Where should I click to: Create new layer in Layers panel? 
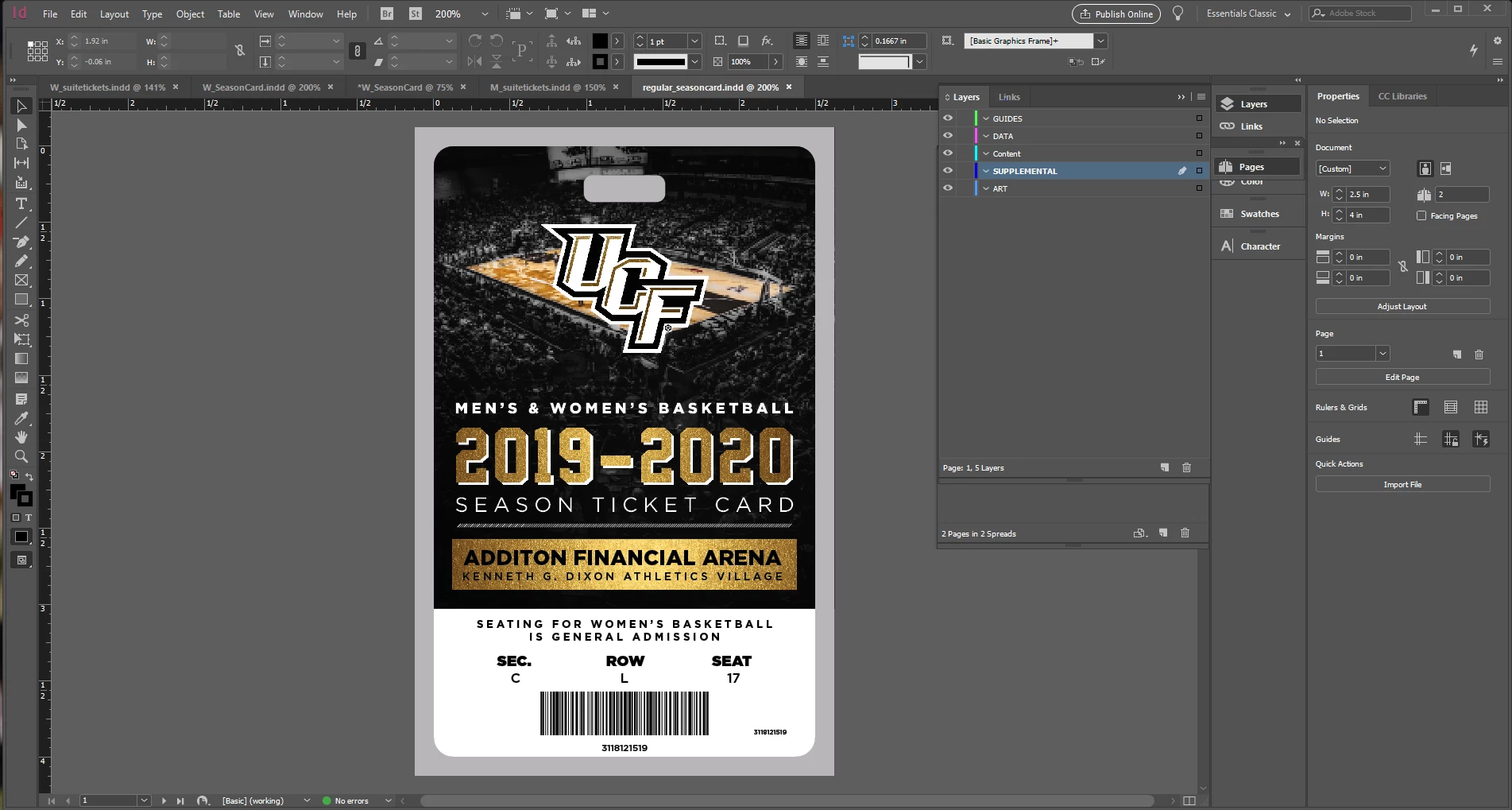[1165, 467]
